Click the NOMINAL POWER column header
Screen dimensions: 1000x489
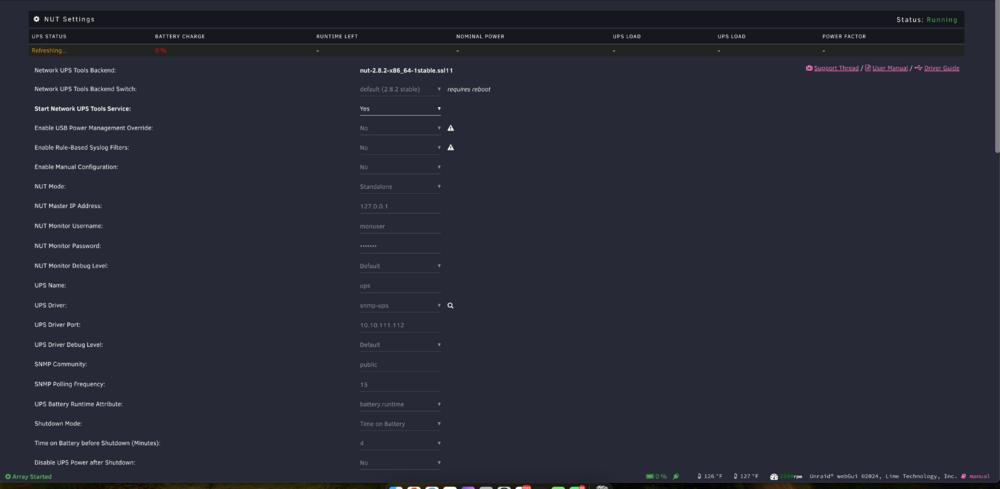[x=480, y=36]
